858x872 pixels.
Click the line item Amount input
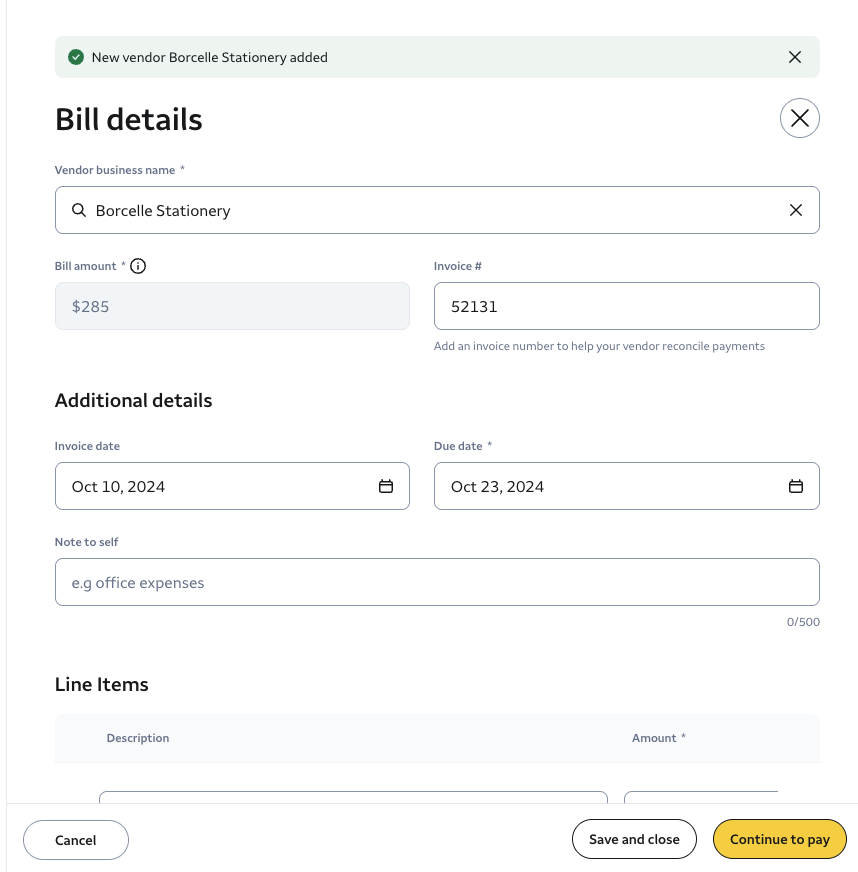pyautogui.click(x=700, y=797)
